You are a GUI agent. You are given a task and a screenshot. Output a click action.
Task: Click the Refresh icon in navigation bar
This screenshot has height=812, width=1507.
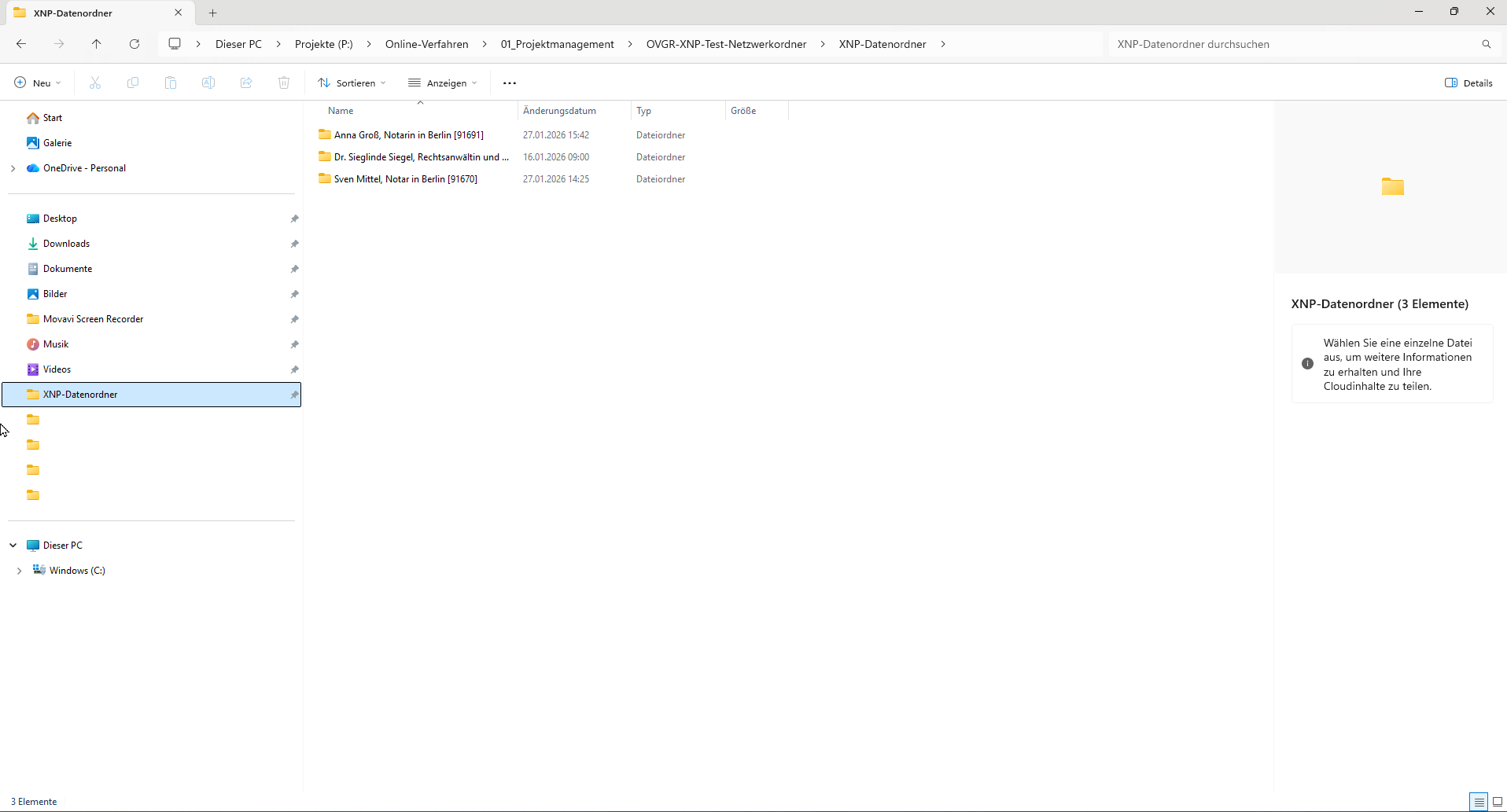point(134,44)
